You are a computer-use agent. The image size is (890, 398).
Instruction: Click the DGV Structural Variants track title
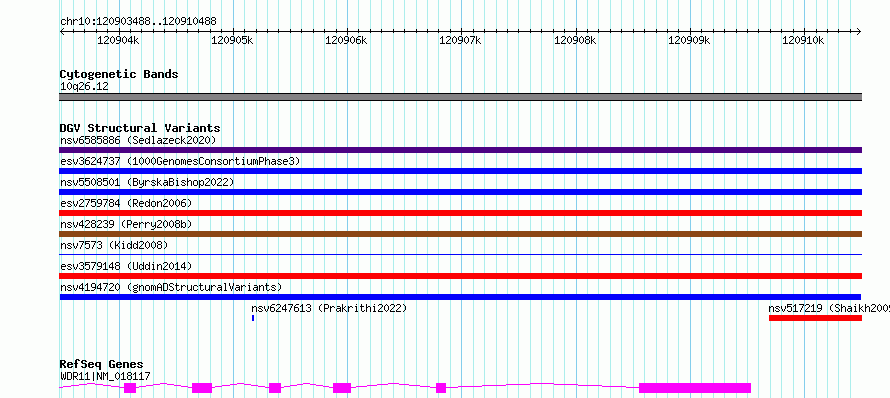140,128
